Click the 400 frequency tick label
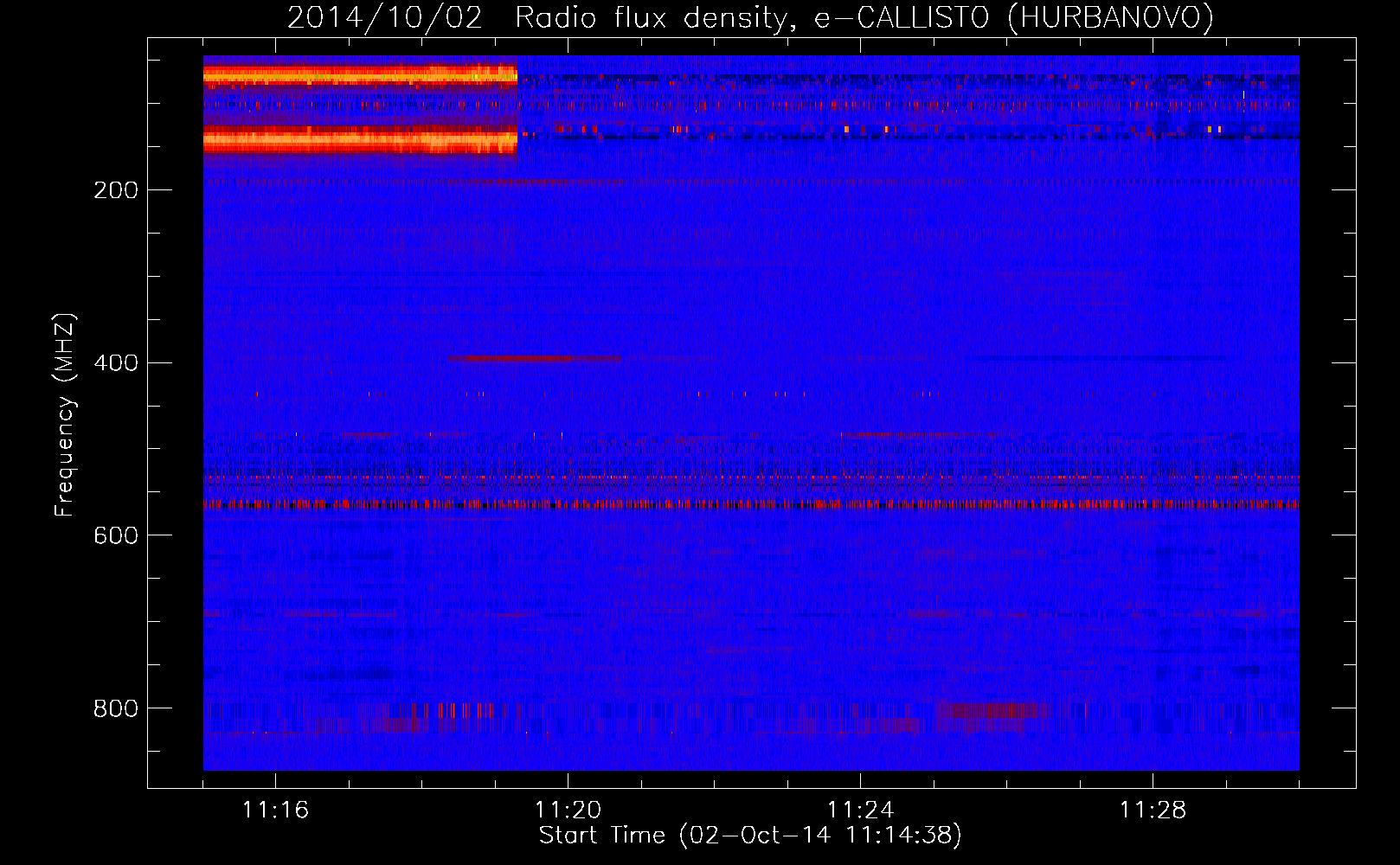 [116, 363]
